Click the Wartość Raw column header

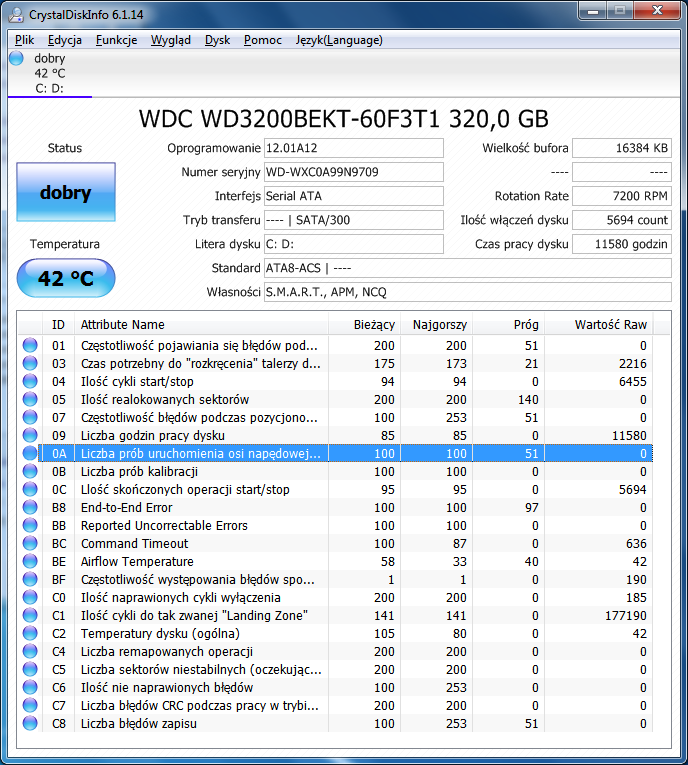(x=599, y=324)
